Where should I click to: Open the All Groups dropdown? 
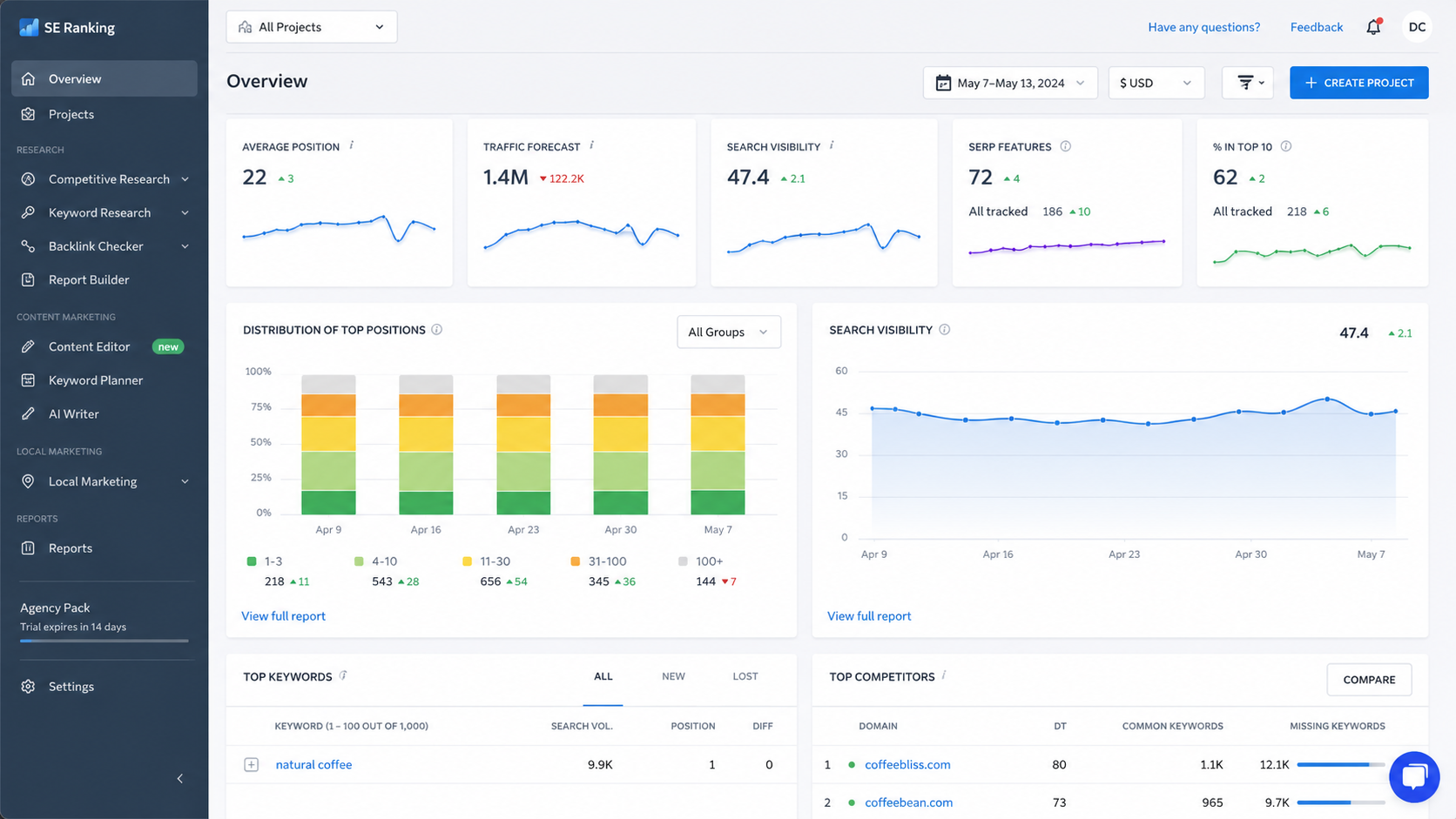729,332
